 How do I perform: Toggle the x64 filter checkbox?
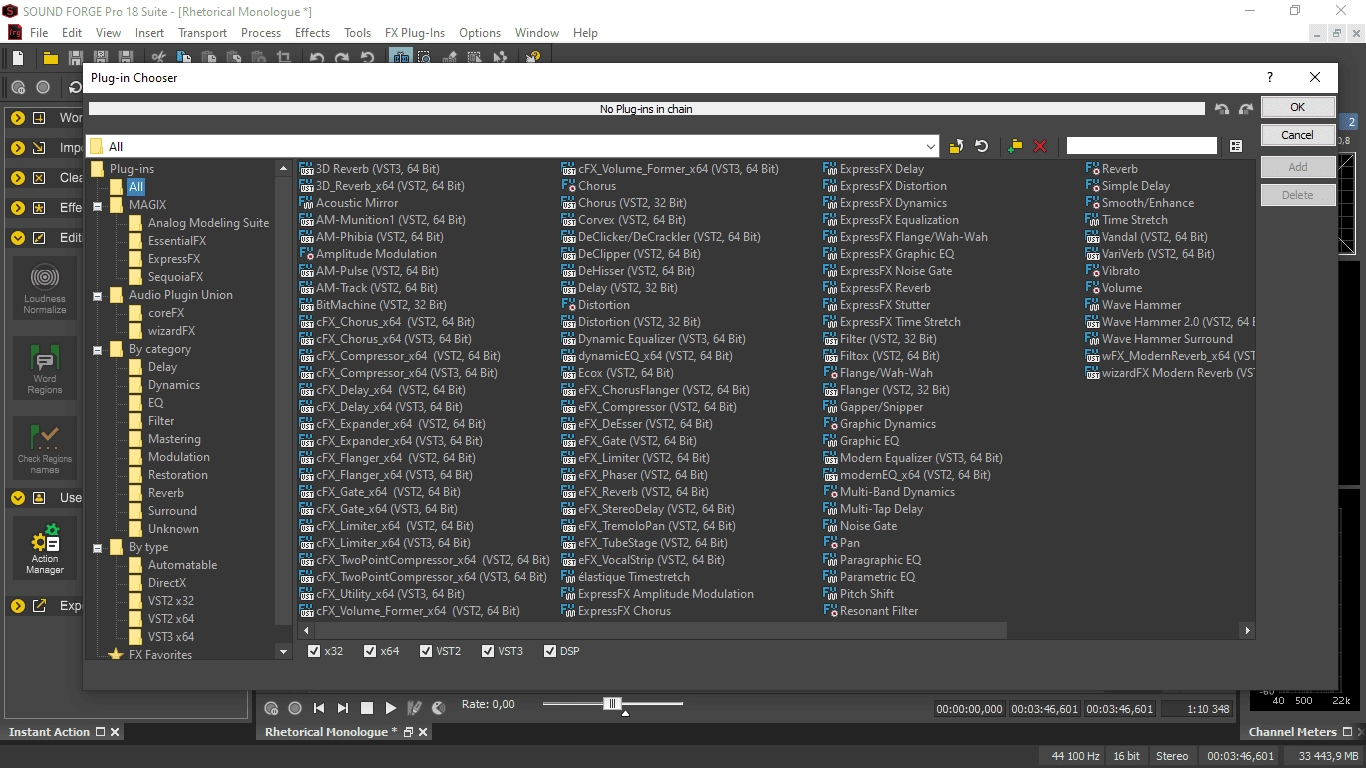click(370, 651)
